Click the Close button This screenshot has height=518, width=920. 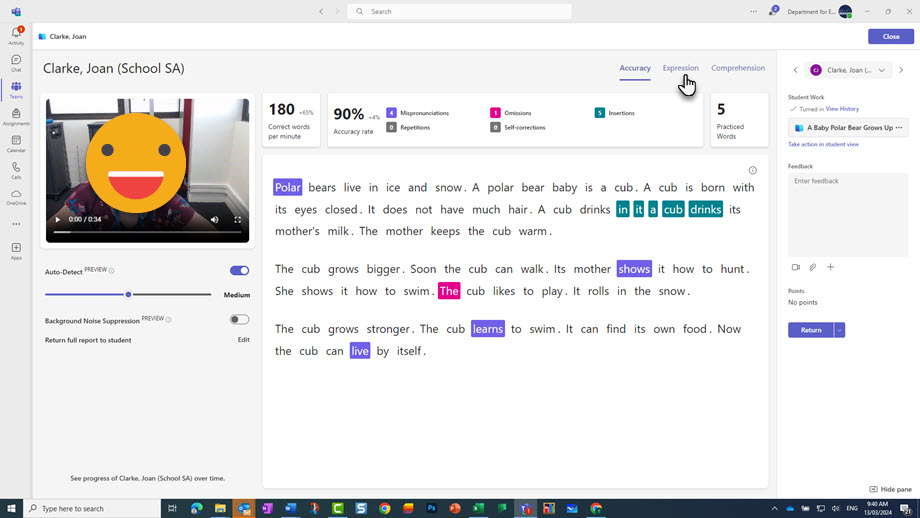(x=891, y=36)
